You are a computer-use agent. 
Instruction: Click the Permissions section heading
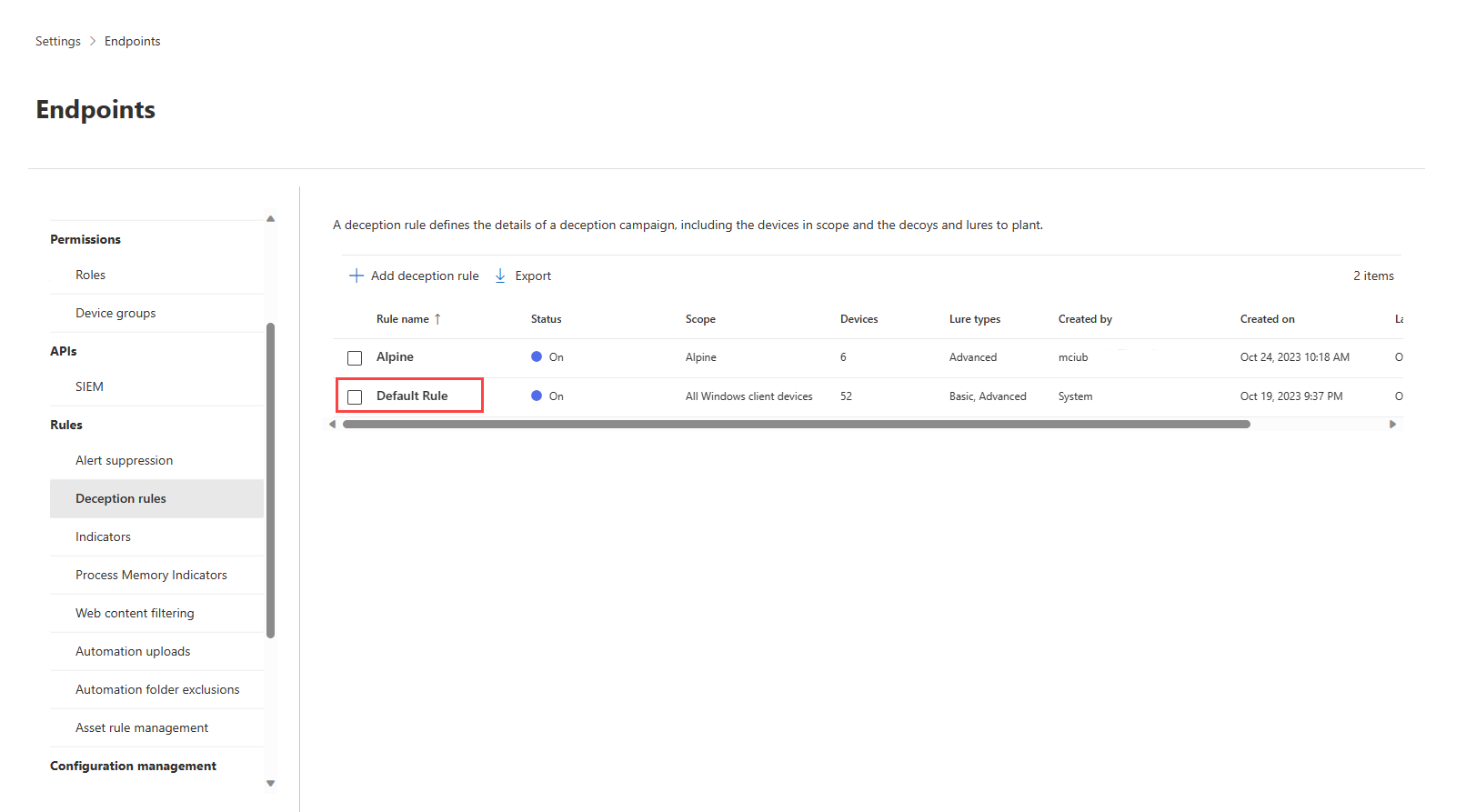click(85, 239)
